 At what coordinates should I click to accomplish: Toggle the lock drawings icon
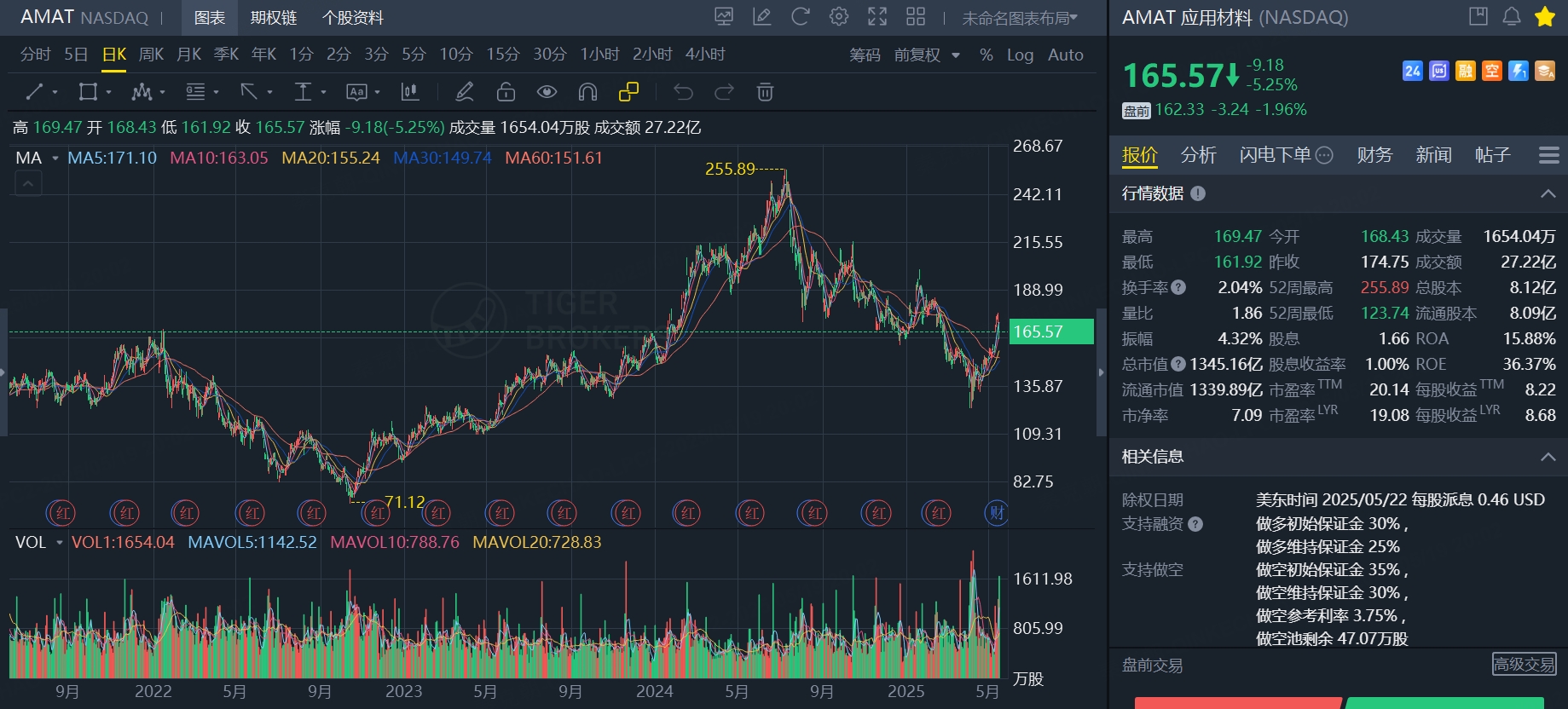click(506, 92)
